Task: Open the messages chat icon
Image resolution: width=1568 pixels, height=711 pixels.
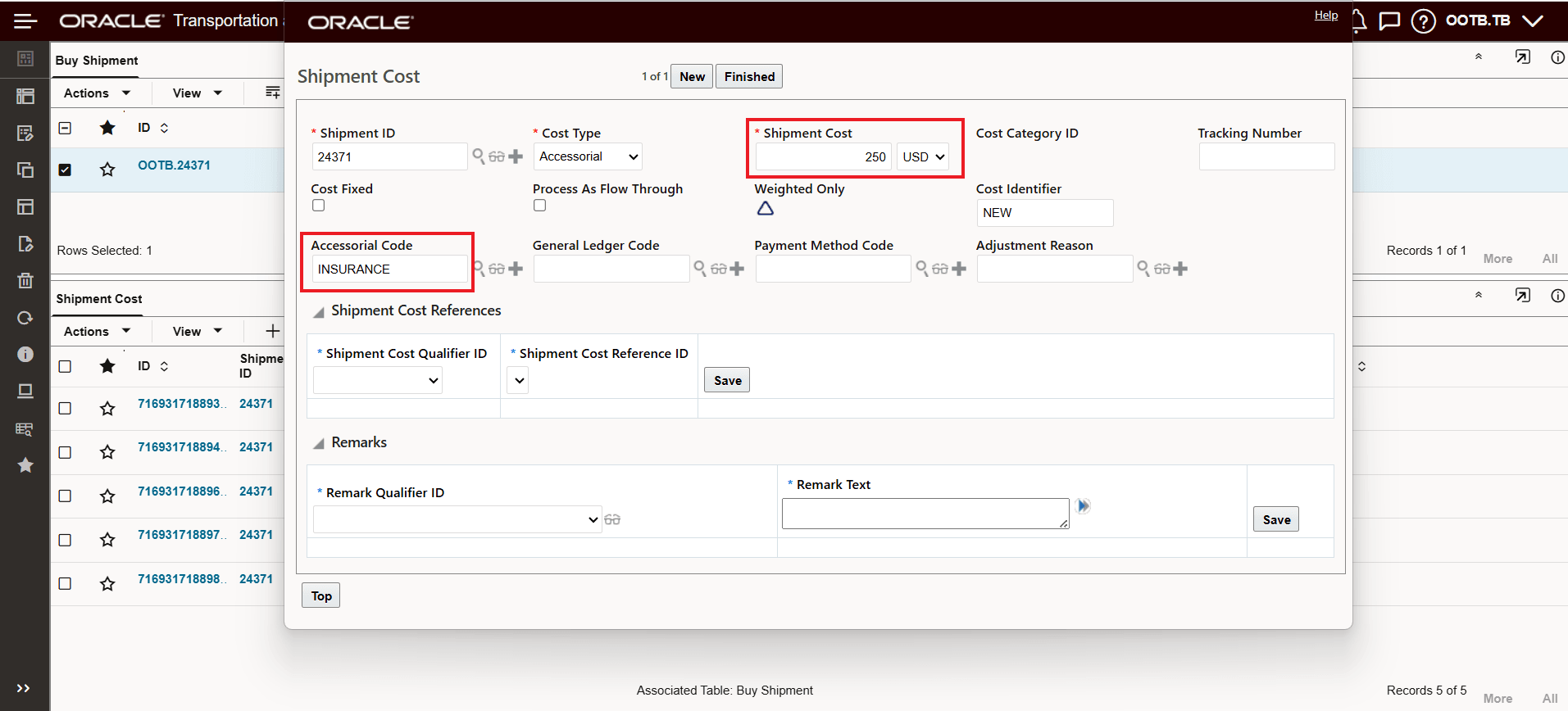Action: [1389, 20]
